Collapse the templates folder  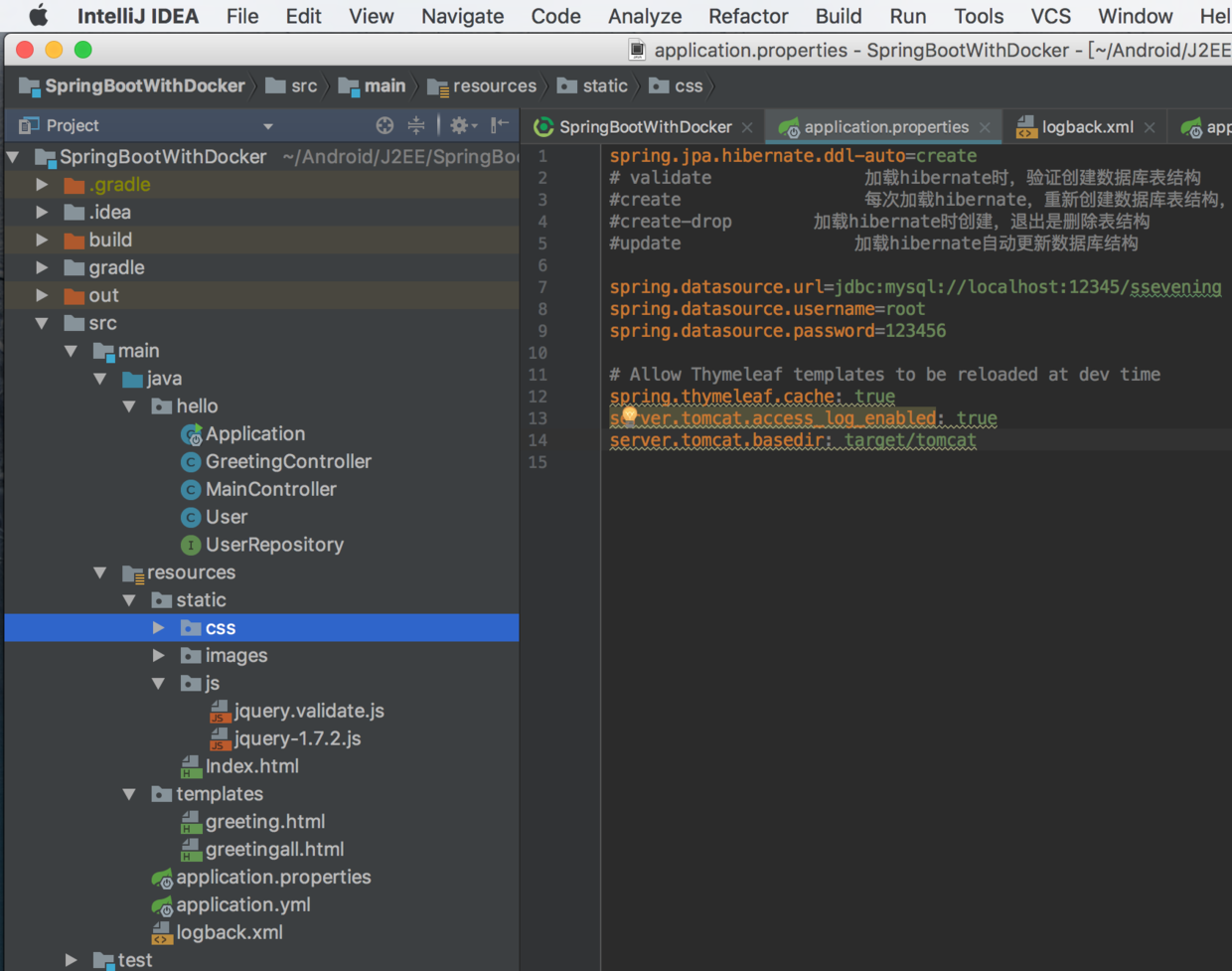click(129, 795)
